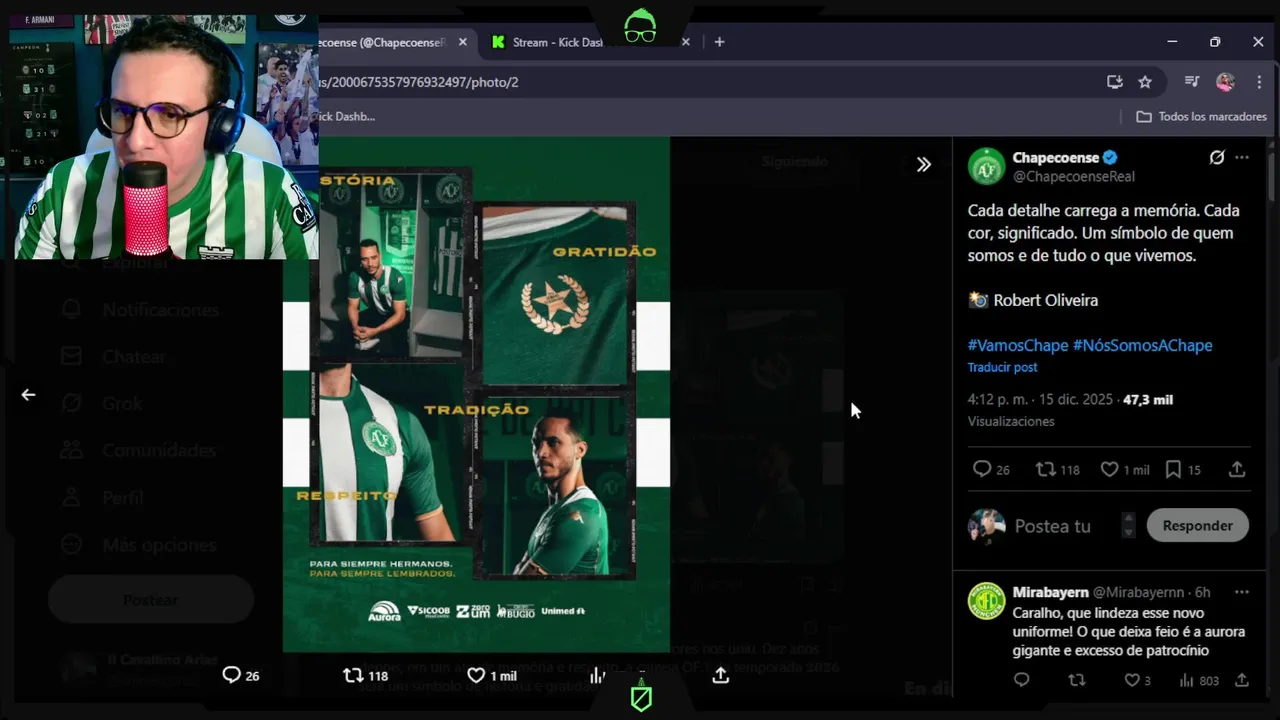This screenshot has height=720, width=1280.
Task: Open Mirabayern reply's more options
Action: pyautogui.click(x=1242, y=592)
